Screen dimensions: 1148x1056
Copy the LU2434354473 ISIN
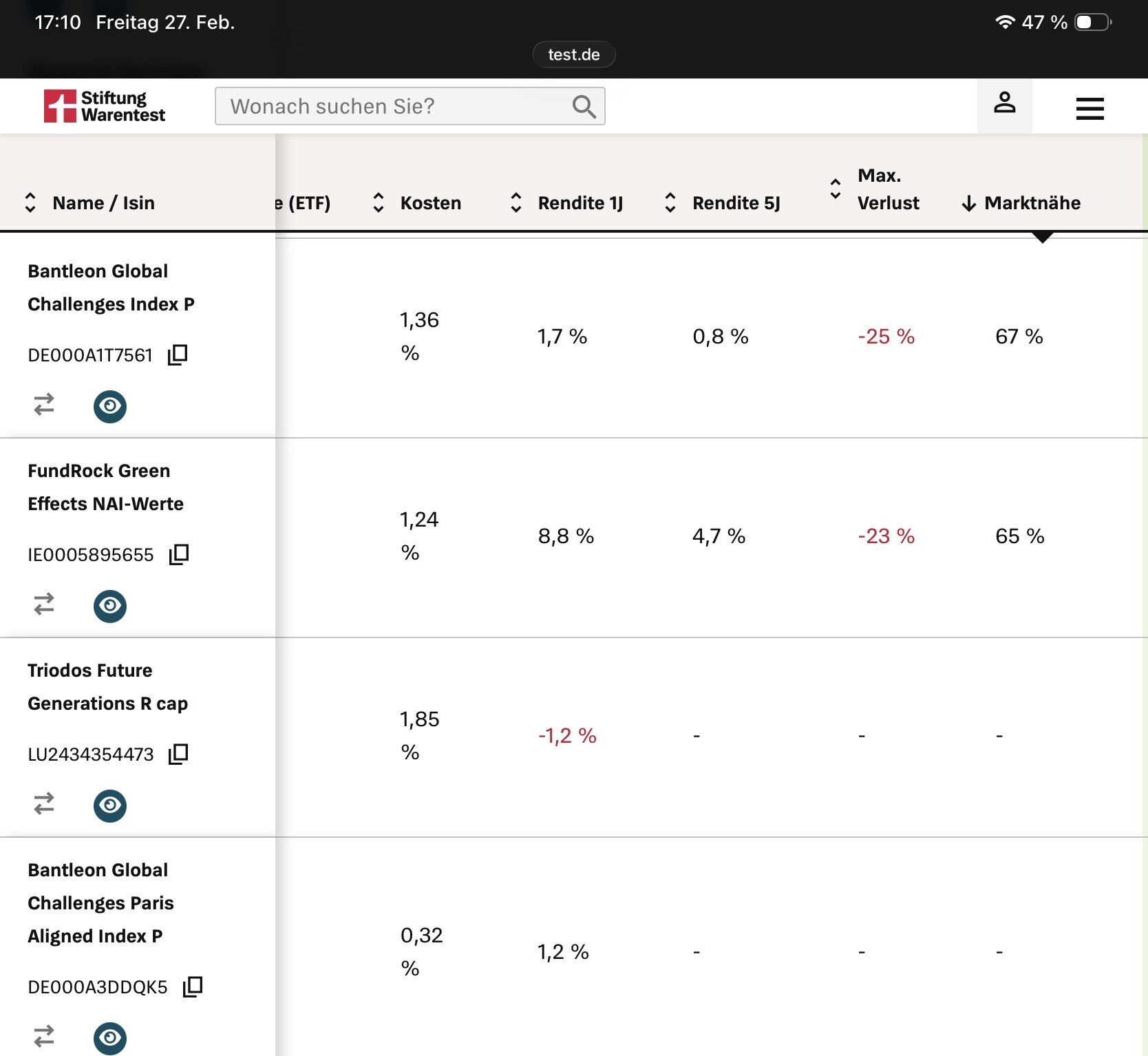178,754
